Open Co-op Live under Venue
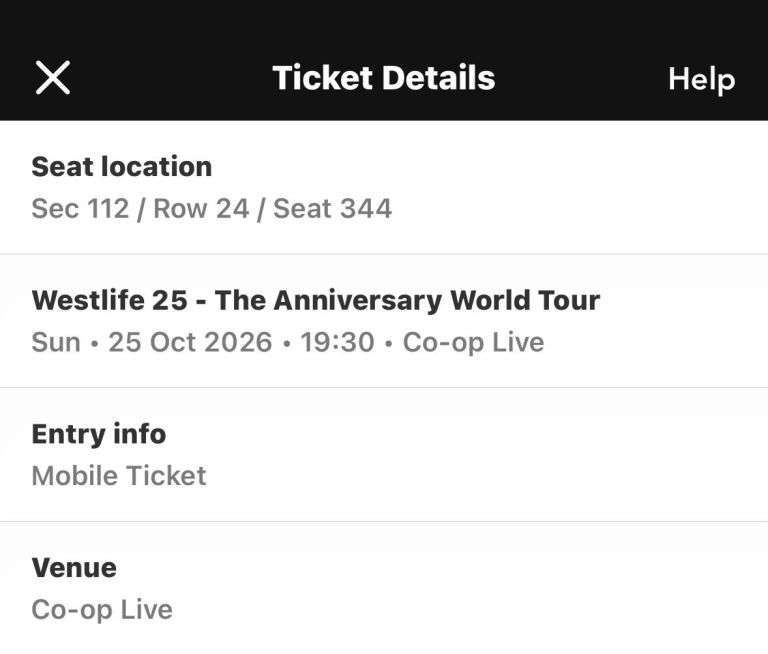 (101, 609)
